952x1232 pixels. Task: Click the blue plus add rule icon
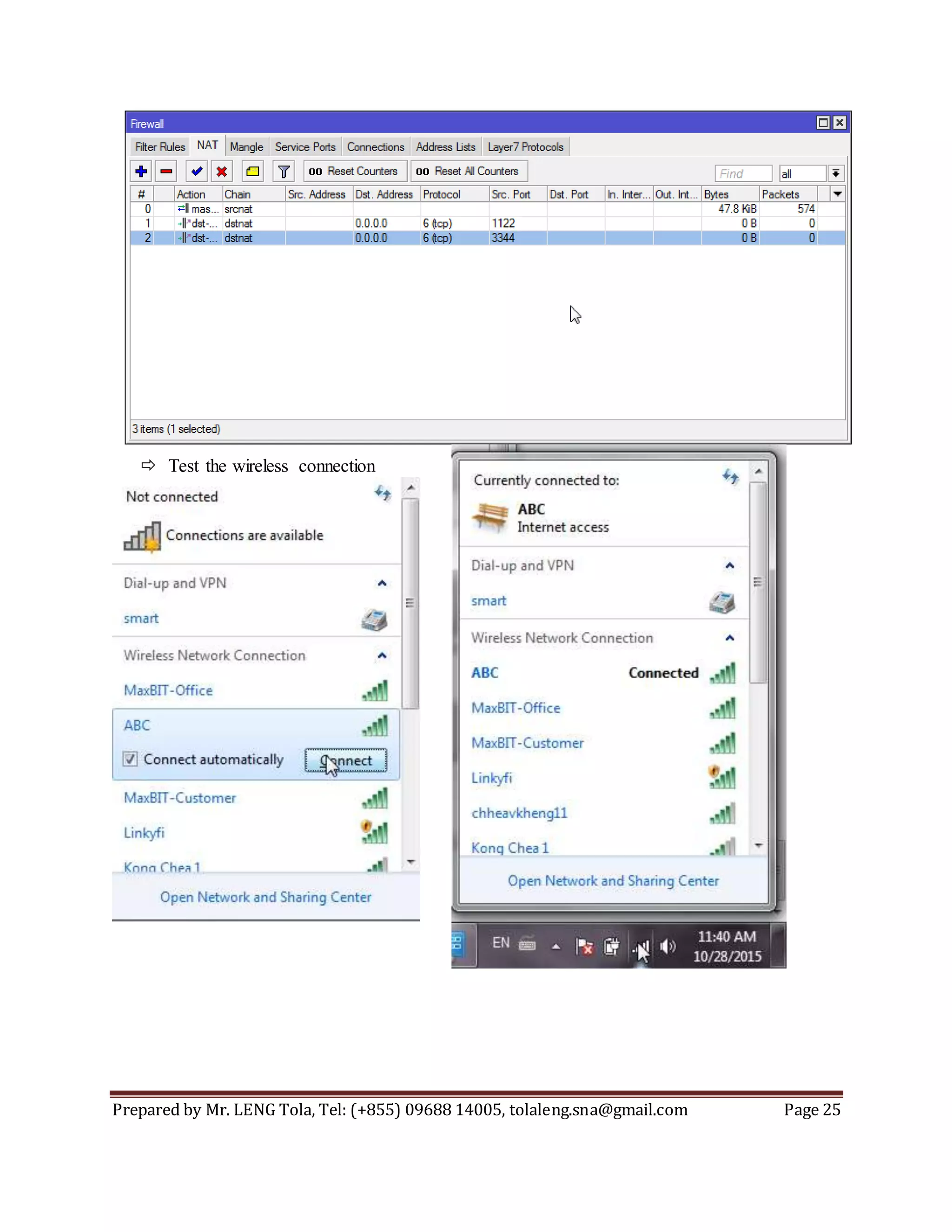pos(141,172)
